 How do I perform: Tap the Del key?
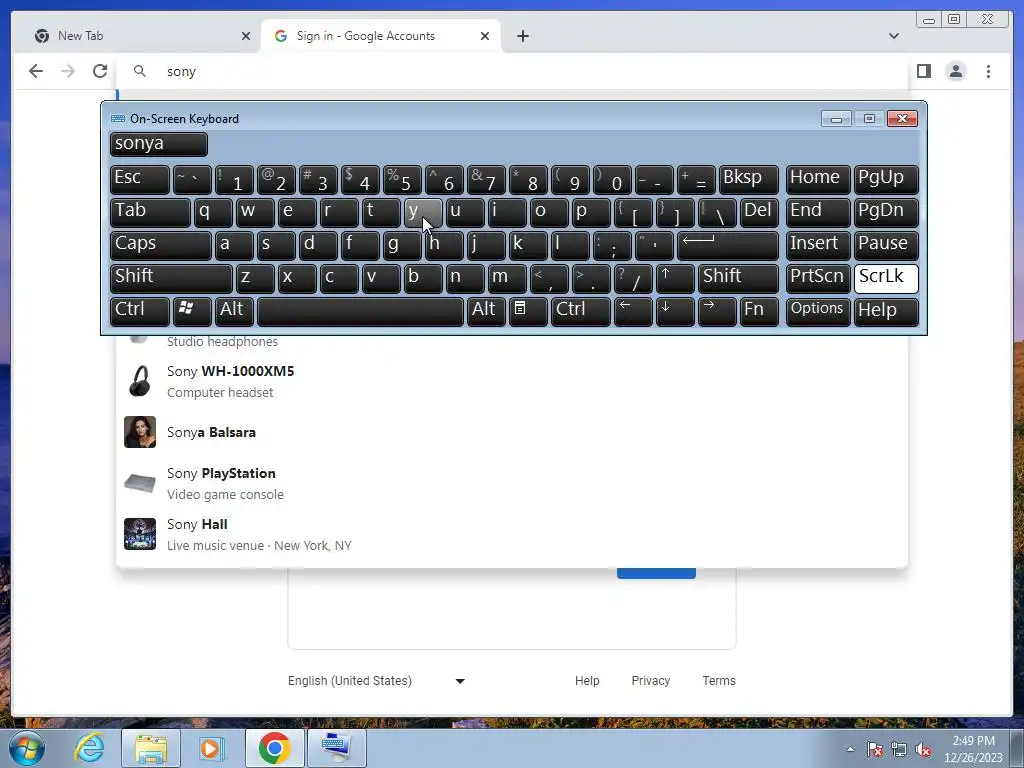759,212
